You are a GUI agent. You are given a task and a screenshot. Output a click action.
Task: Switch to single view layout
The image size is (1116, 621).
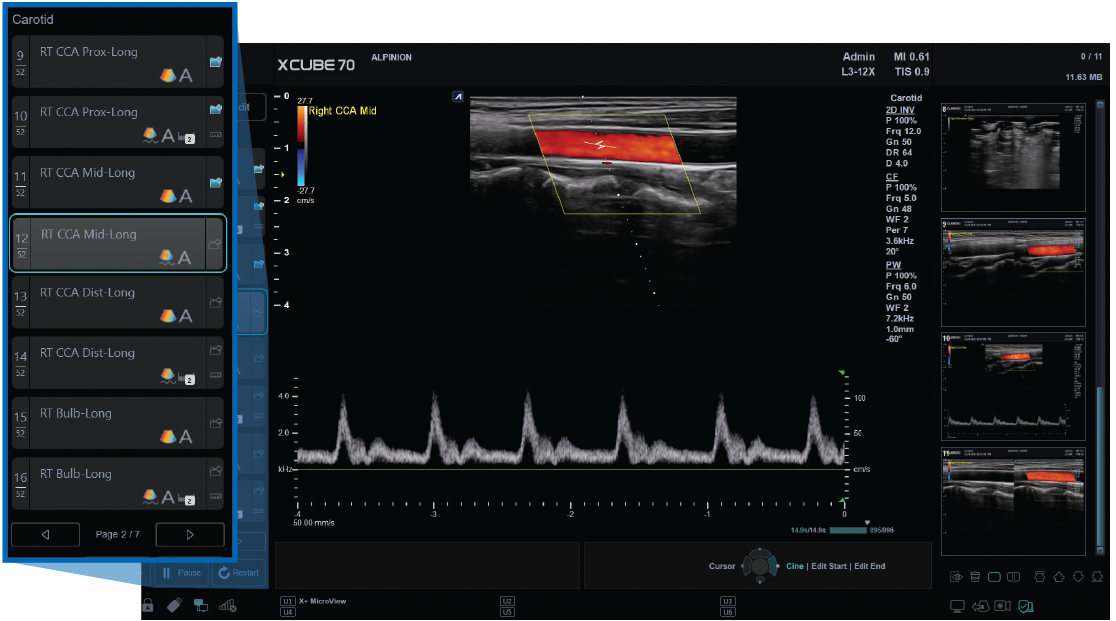point(994,577)
